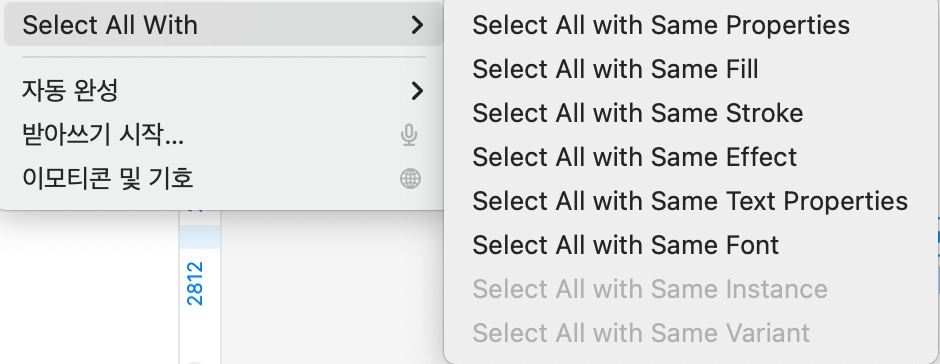Open the 자동 완성 menu entry
Viewport: 940px width, 364px height.
[x=224, y=91]
